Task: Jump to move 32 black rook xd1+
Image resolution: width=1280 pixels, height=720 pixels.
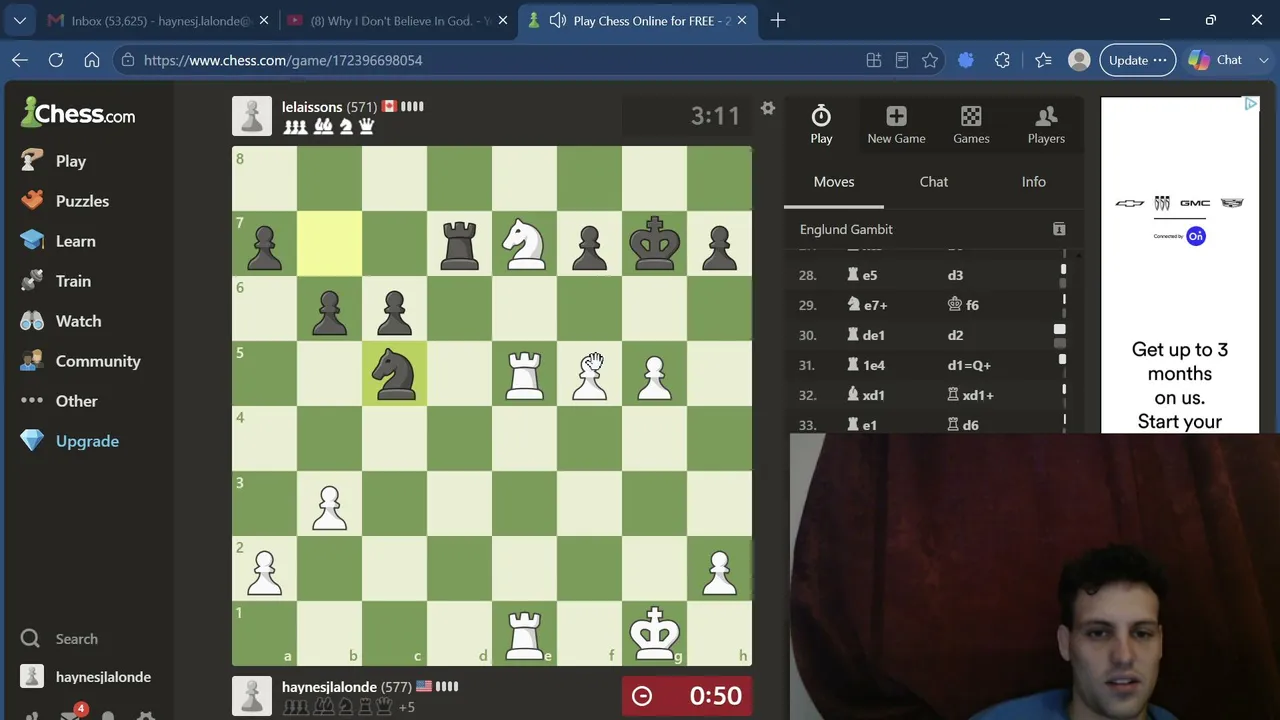Action: [970, 395]
